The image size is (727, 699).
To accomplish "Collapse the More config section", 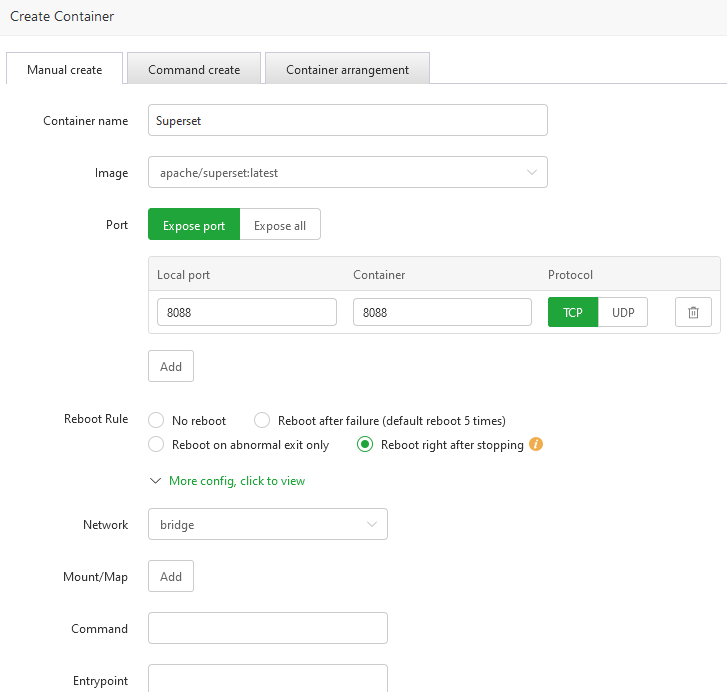I will click(x=227, y=481).
